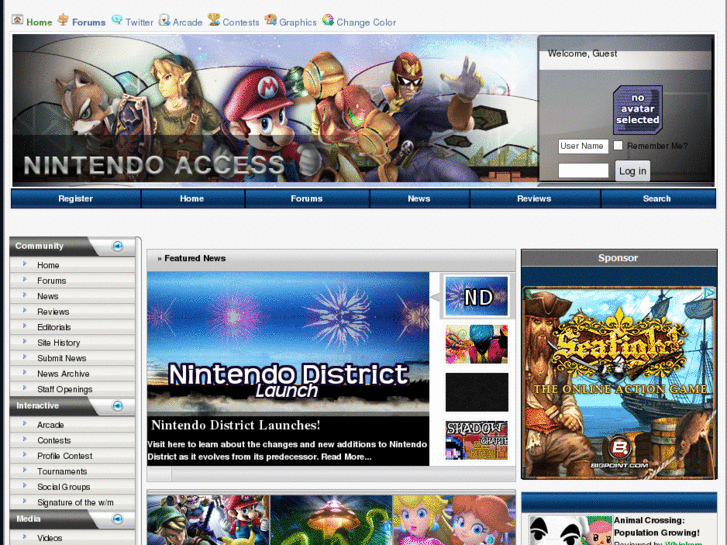The image size is (727, 545).
Task: Click the User Name input field
Action: point(583,146)
